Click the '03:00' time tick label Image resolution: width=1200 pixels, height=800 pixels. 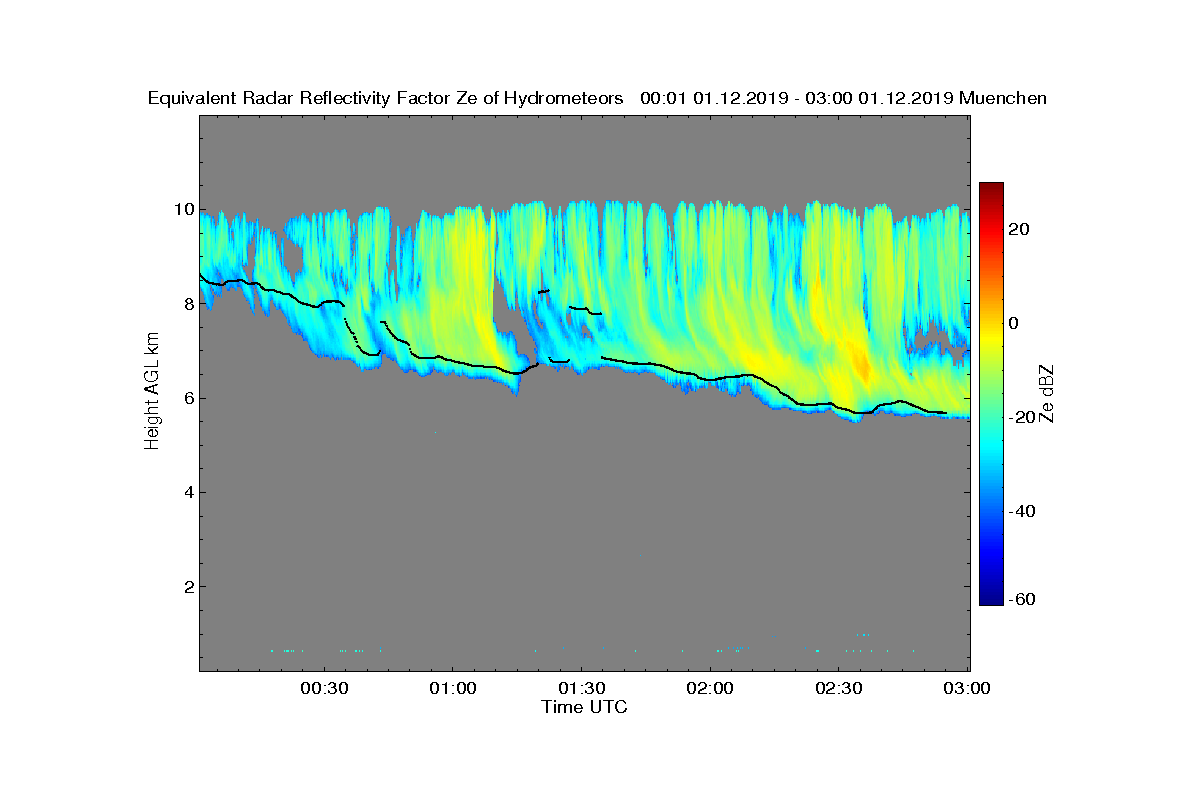click(x=968, y=688)
